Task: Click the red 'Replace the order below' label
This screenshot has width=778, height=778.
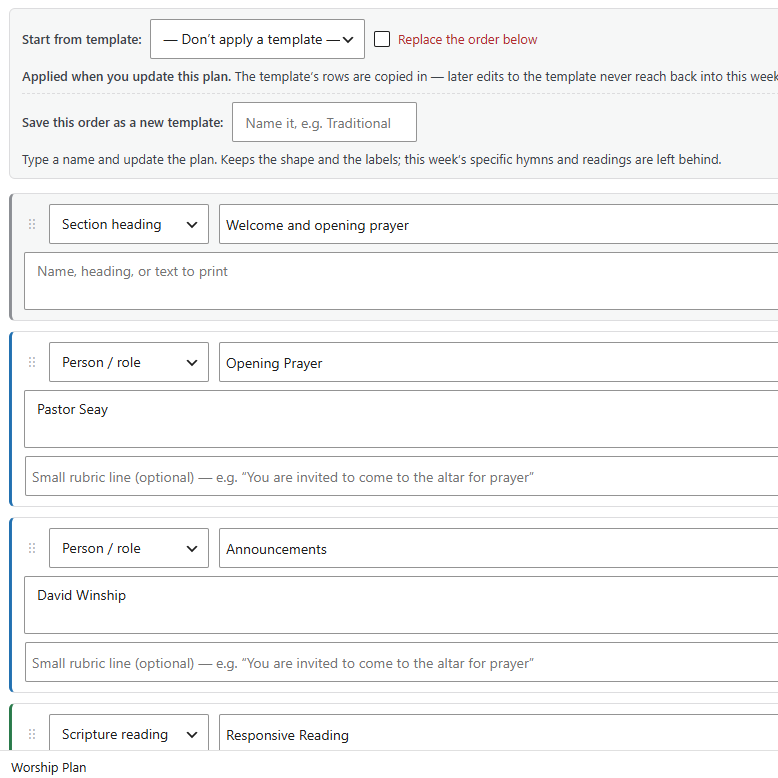Action: point(467,40)
